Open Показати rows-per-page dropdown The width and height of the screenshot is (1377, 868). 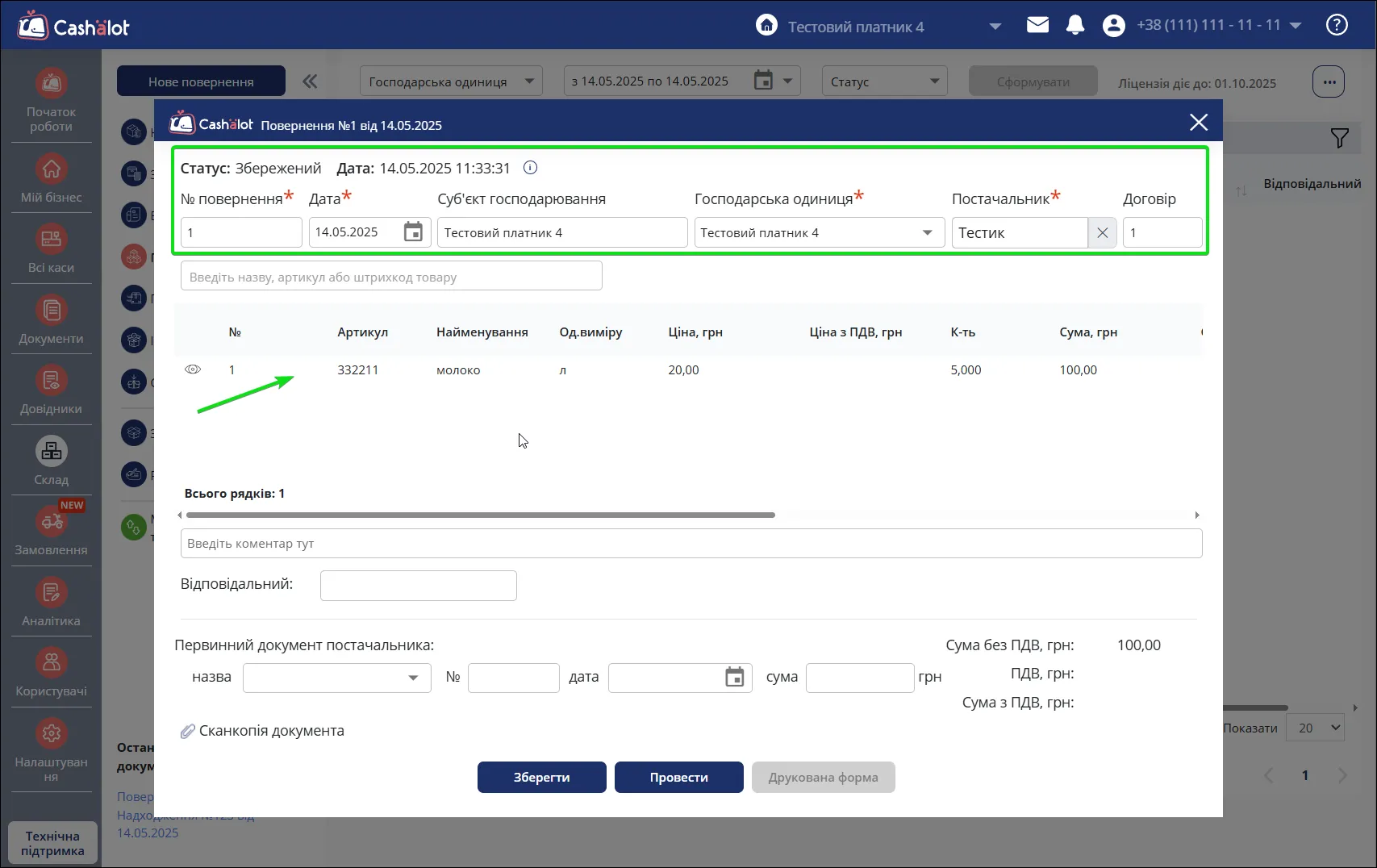[x=1316, y=728]
